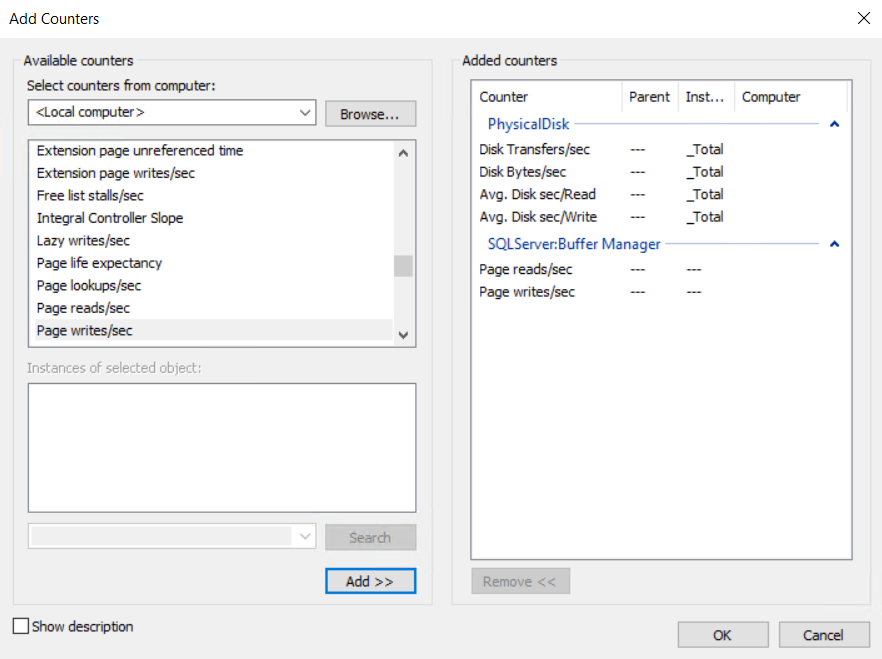Cancel the Add Counters dialog

824,635
